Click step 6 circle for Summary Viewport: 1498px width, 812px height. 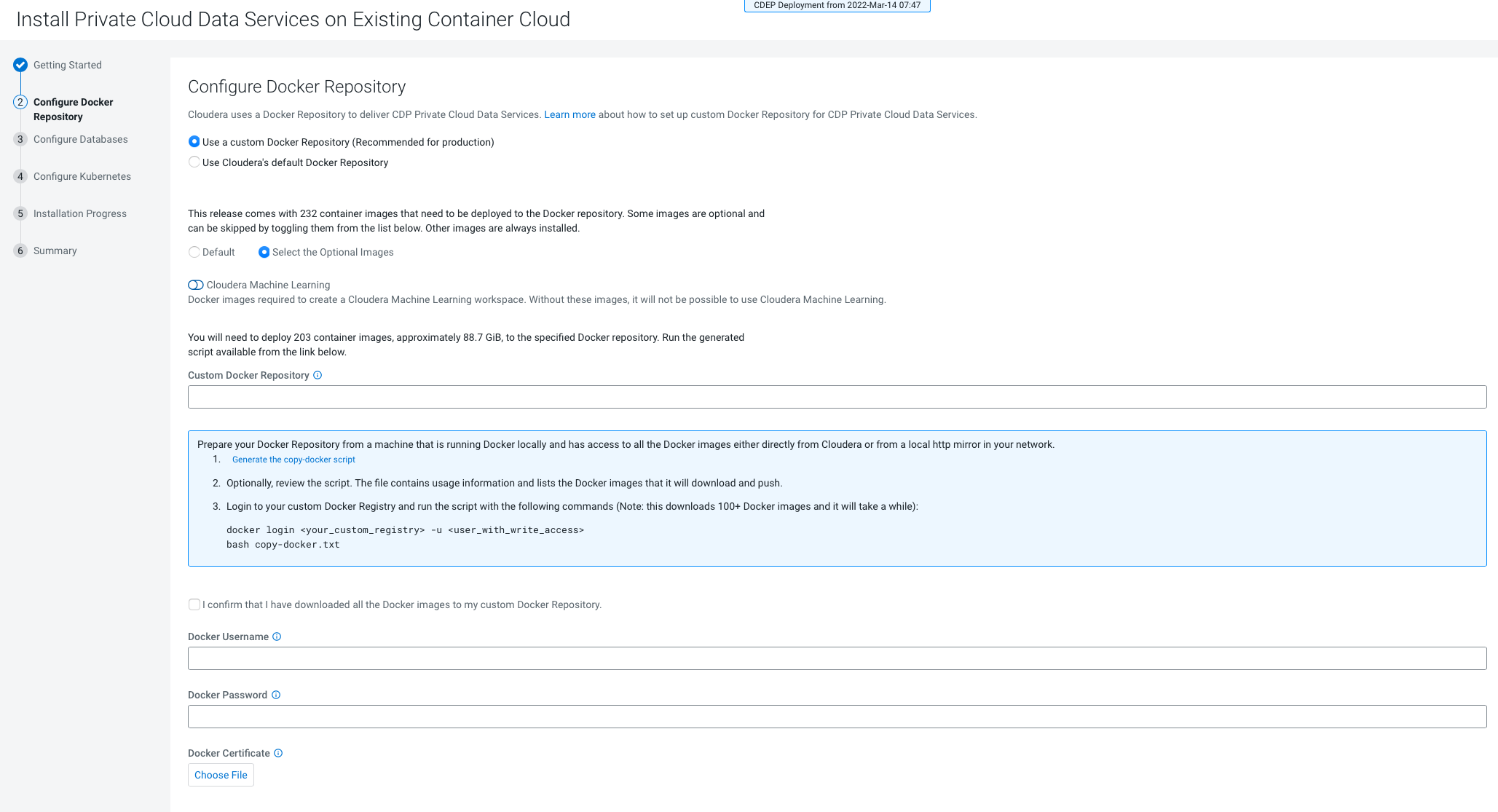pos(20,251)
